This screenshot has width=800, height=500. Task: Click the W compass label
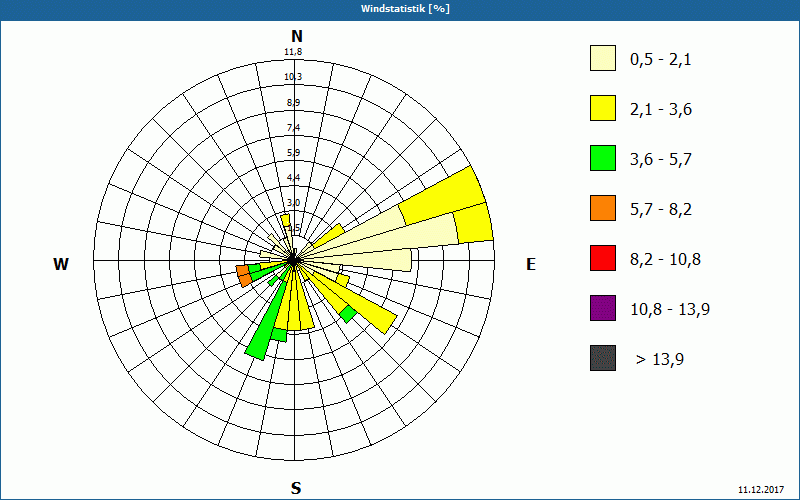tap(61, 264)
